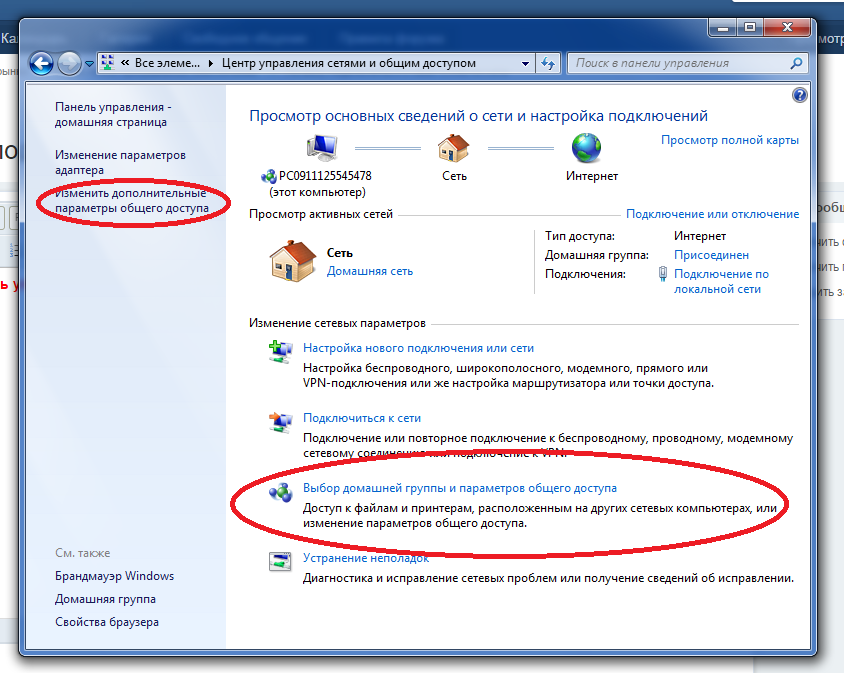Click the magnifier search icon
Viewport: 844px width, 673px height.
(796, 64)
